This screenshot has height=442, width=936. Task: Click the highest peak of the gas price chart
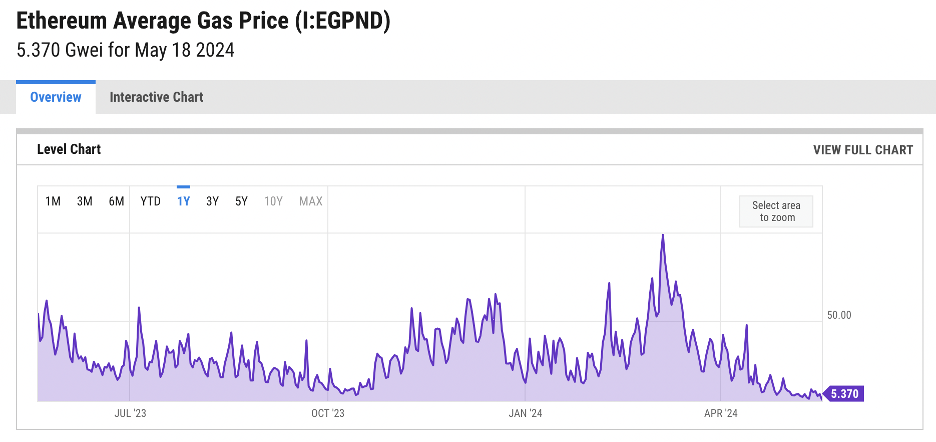[x=663, y=236]
